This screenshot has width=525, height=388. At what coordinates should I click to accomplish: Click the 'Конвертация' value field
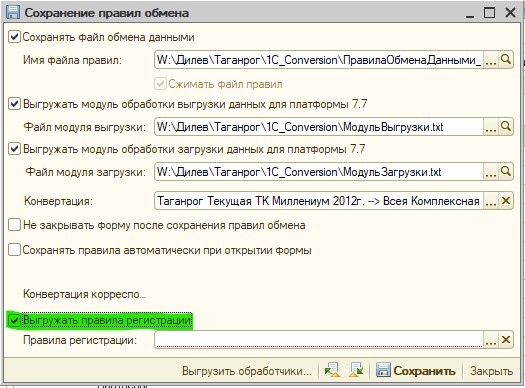tap(319, 201)
